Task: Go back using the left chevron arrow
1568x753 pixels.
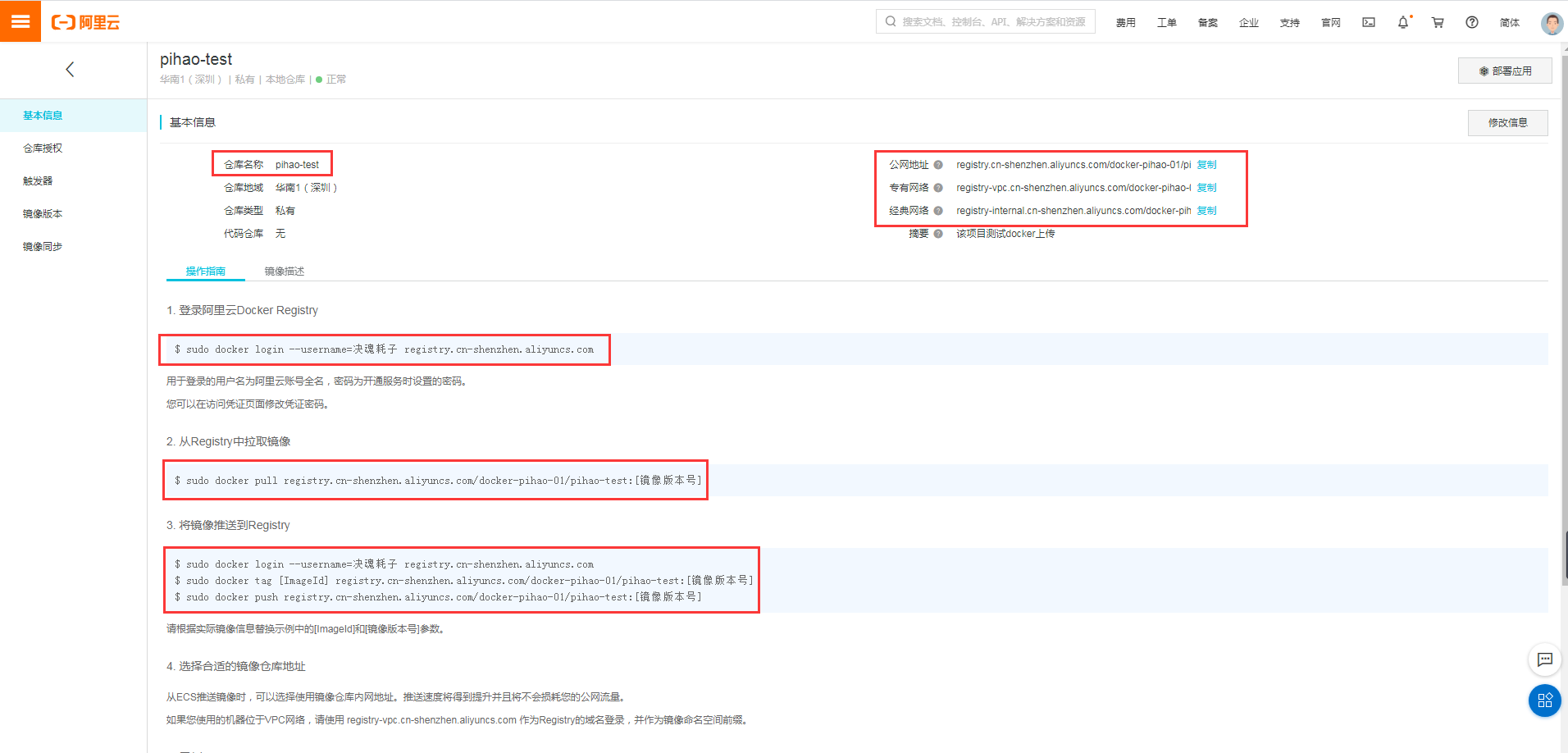Action: [x=70, y=70]
